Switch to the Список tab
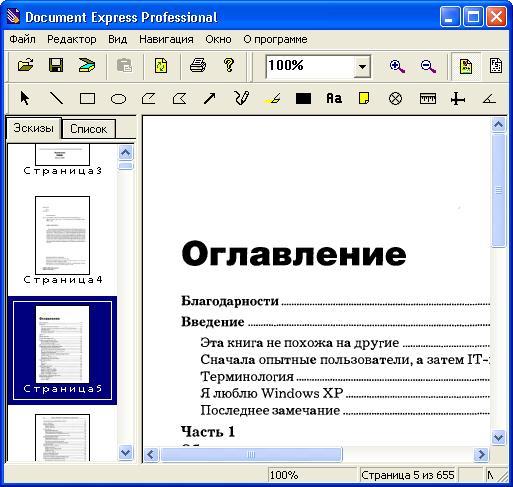 tap(89, 129)
